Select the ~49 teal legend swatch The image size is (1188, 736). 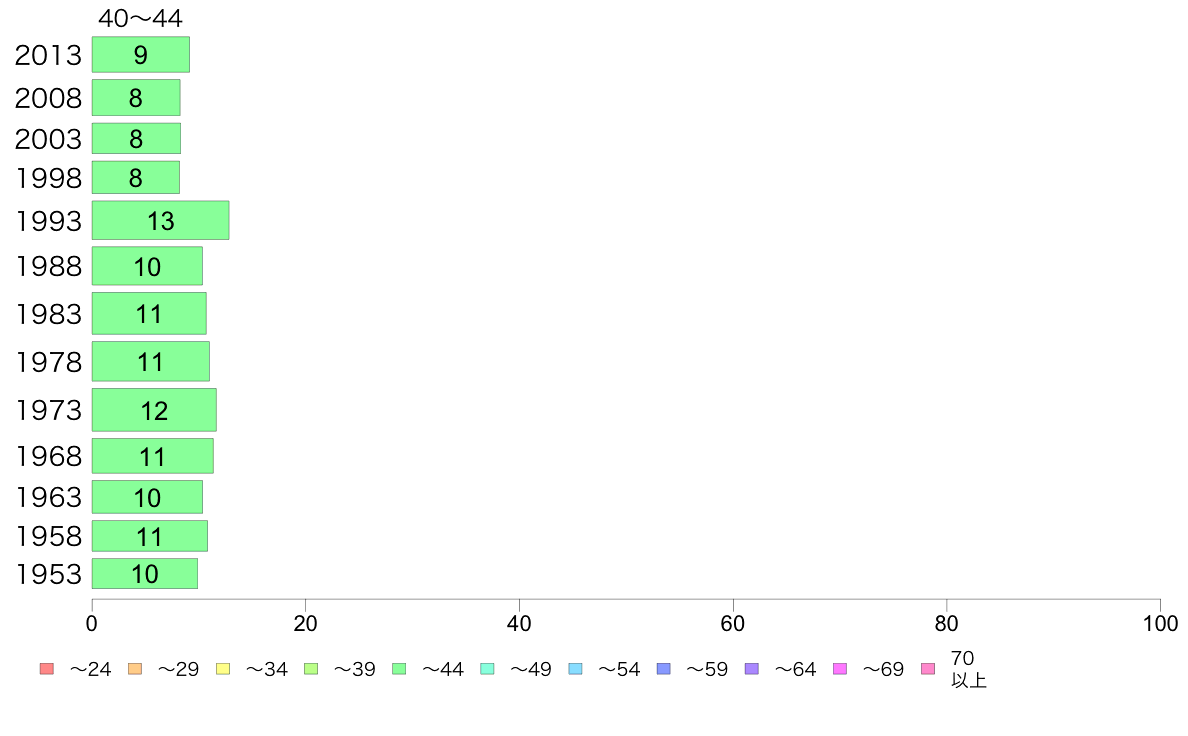click(487, 669)
